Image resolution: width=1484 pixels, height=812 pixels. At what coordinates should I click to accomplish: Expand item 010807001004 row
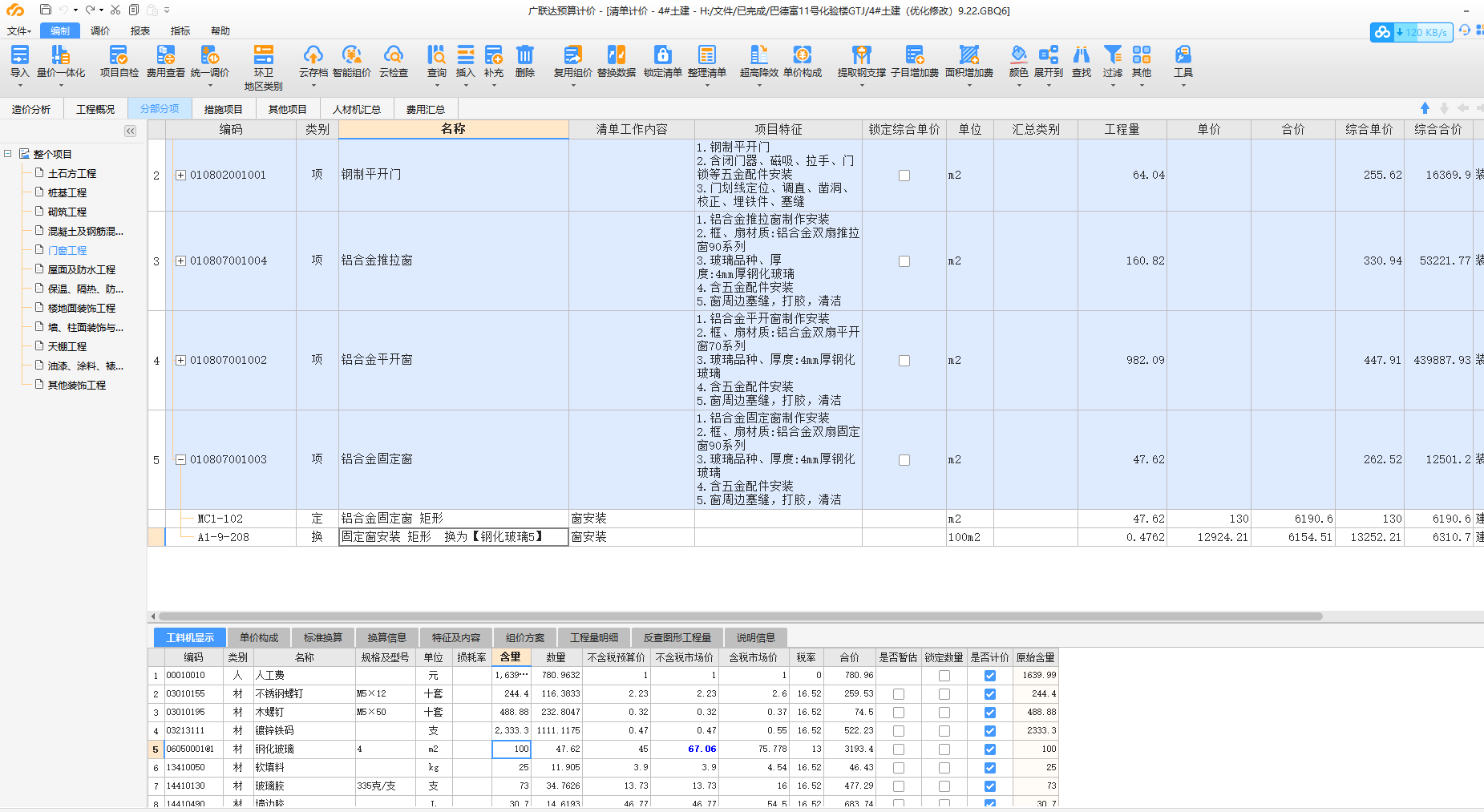(181, 261)
